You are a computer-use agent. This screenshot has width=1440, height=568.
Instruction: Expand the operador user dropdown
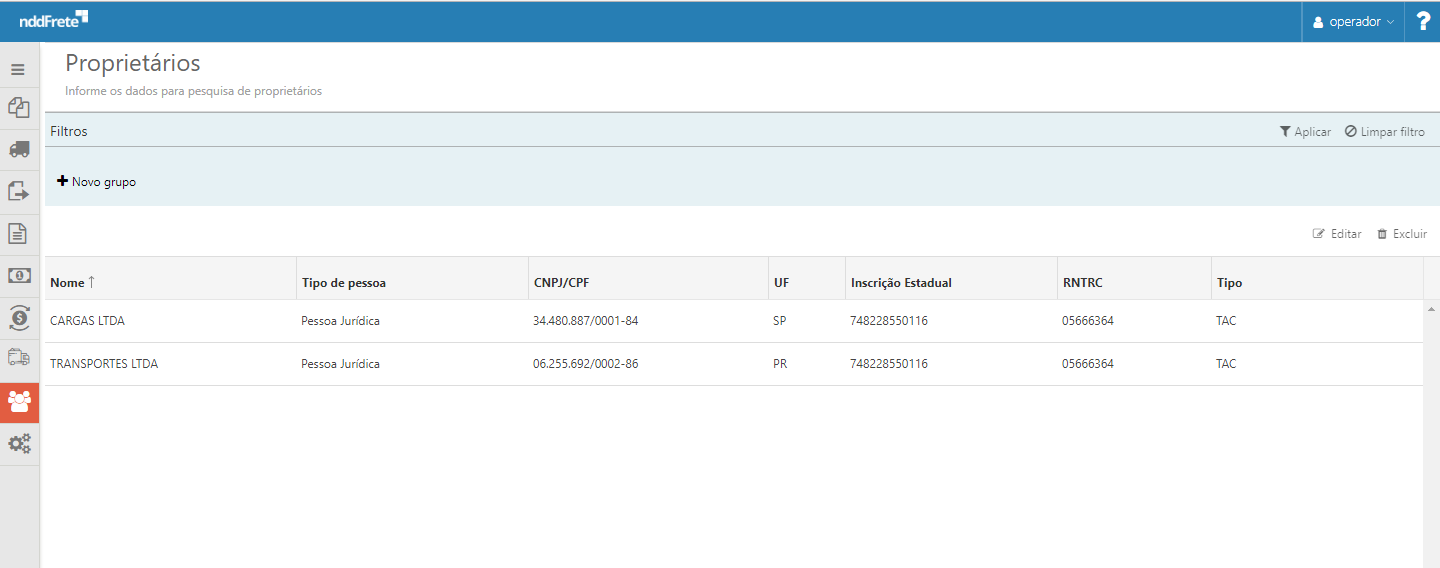coord(1353,22)
